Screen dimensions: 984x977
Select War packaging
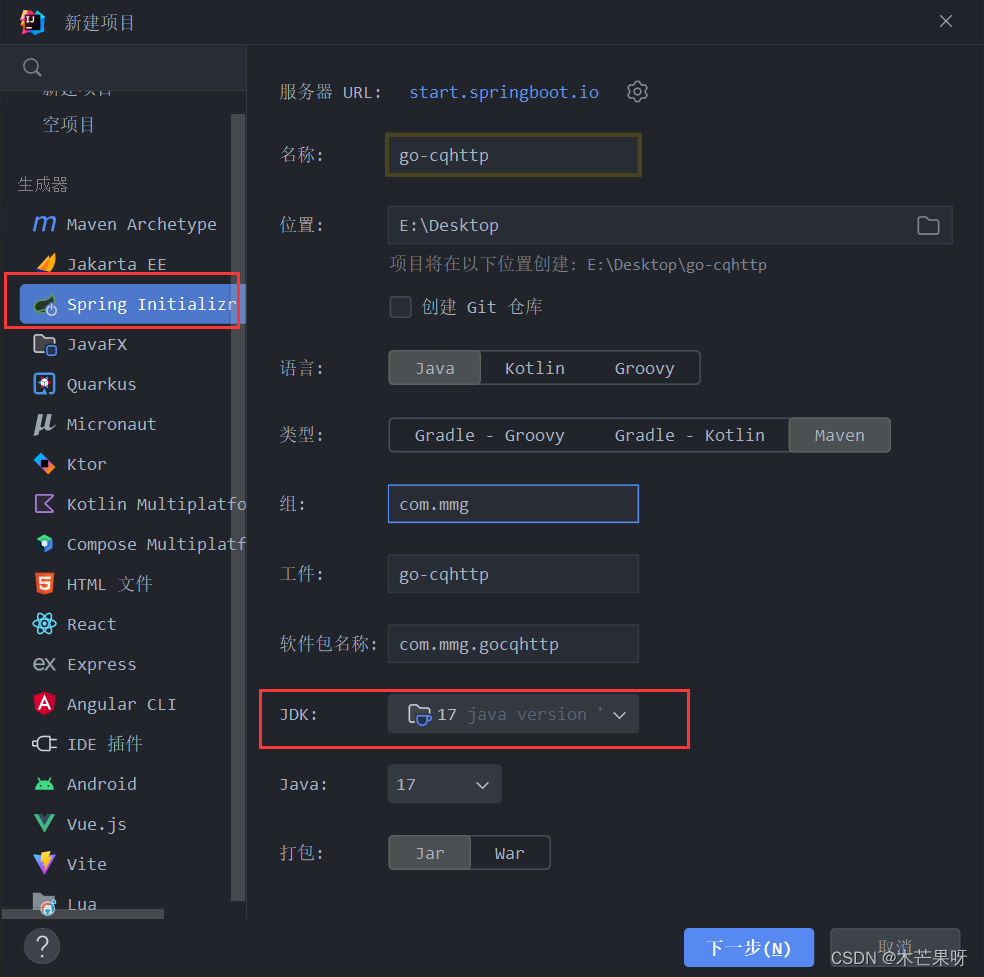[510, 853]
